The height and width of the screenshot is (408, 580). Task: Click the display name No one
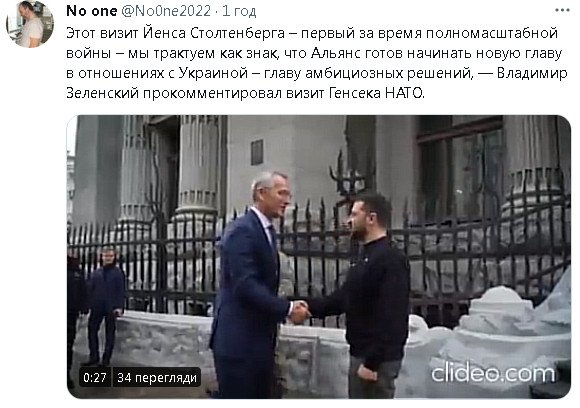coord(92,11)
